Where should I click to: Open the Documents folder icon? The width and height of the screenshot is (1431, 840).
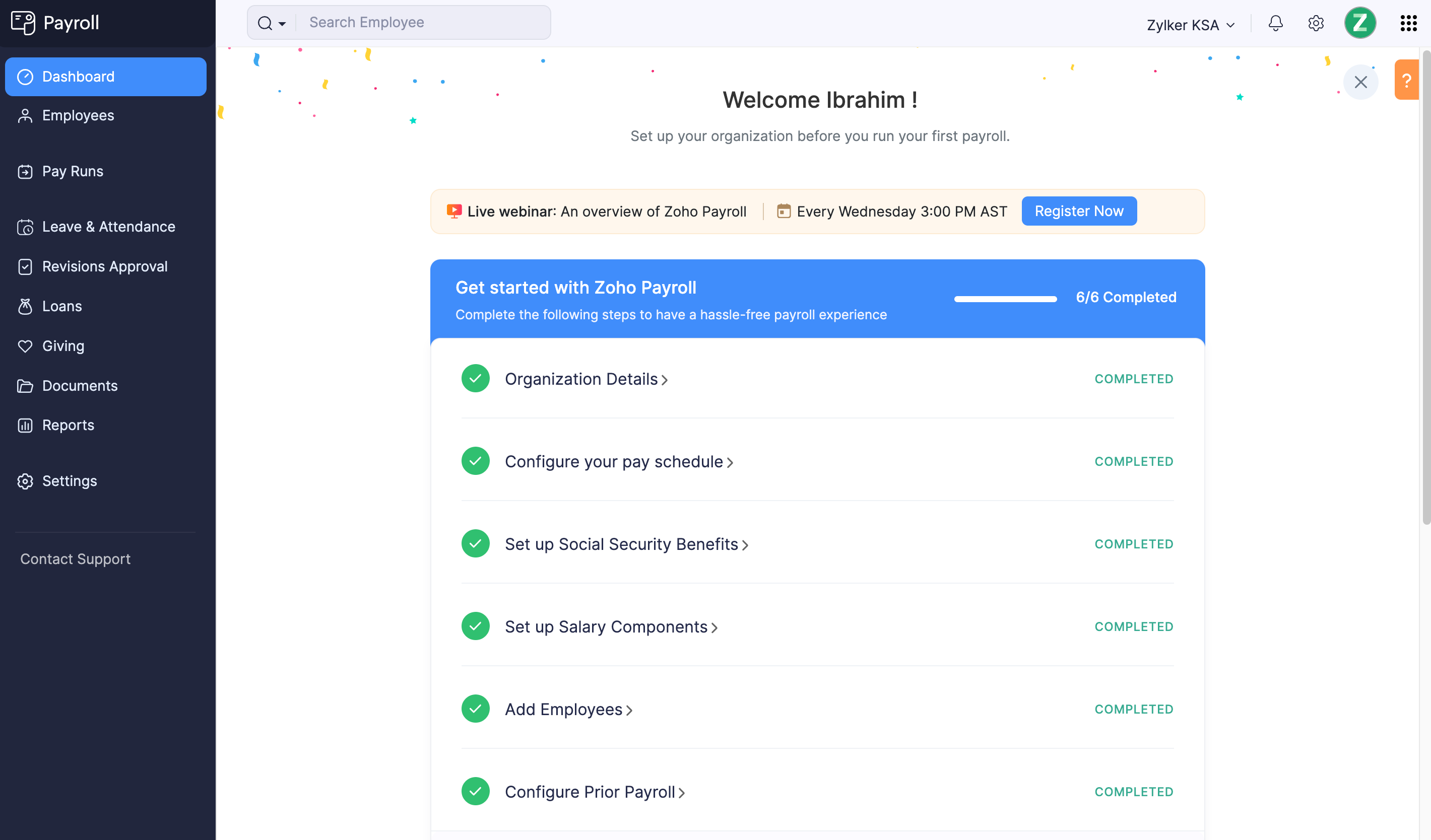25,385
